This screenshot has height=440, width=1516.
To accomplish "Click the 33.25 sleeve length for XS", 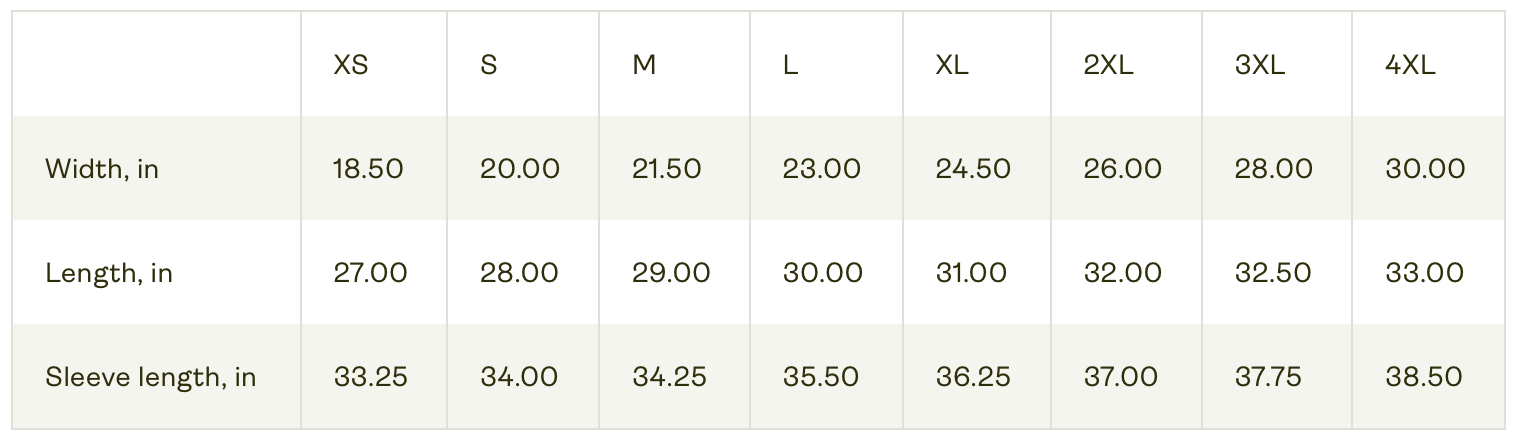I will [x=370, y=377].
